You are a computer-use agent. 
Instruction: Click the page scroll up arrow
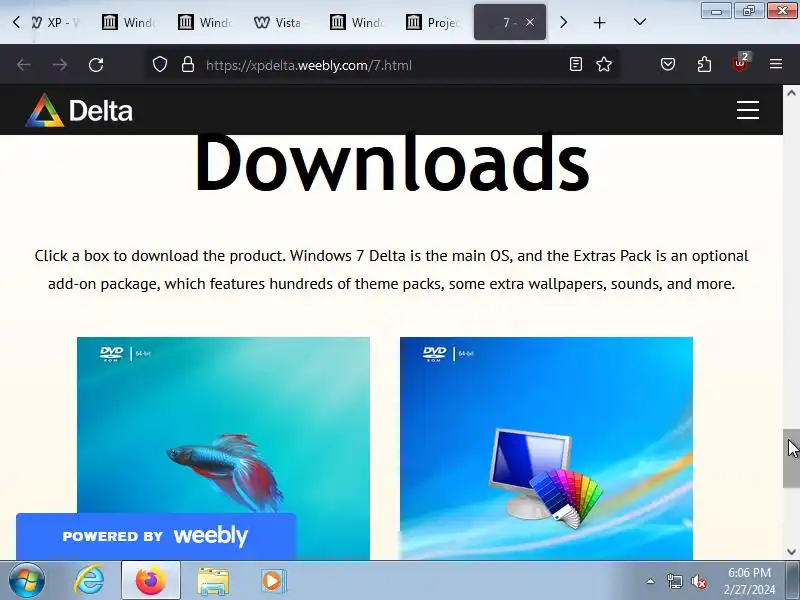(791, 93)
